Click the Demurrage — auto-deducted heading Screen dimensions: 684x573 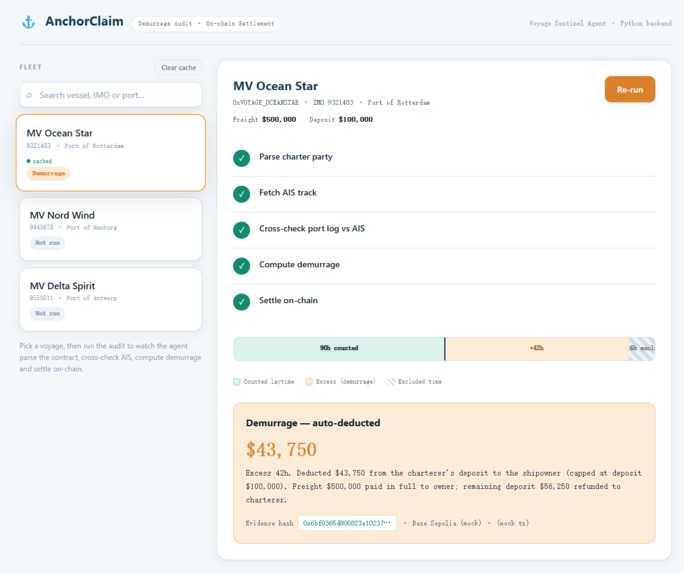313,423
